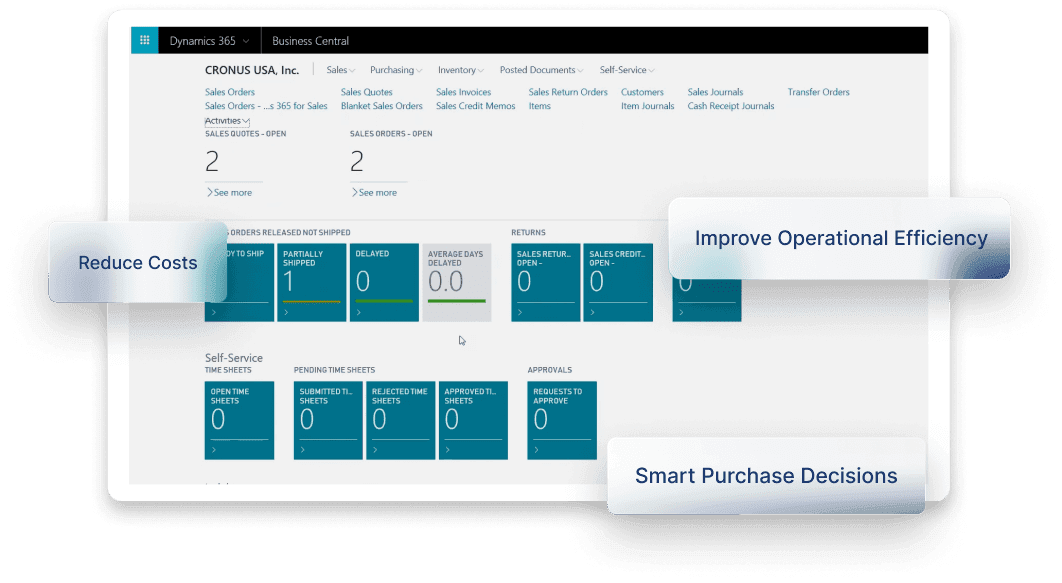Open the Sales Invoices link
The width and height of the screenshot is (1062, 583).
463,92
